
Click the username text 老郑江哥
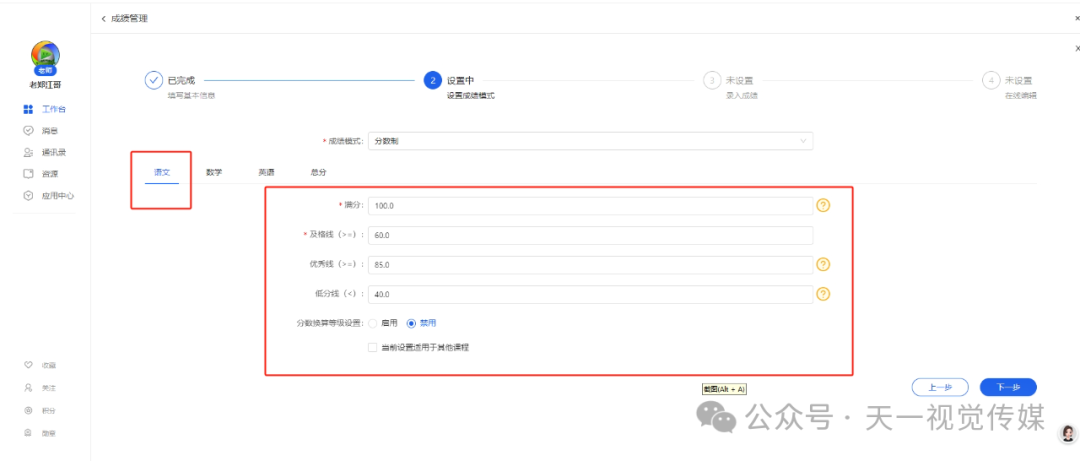45,85
